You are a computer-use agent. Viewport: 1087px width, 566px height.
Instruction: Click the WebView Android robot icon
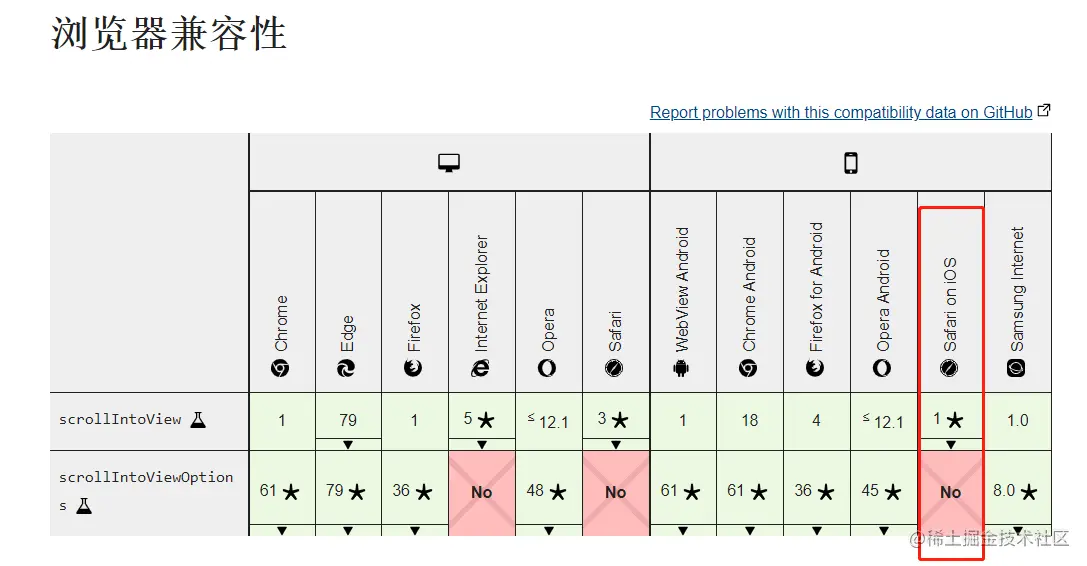(x=683, y=368)
